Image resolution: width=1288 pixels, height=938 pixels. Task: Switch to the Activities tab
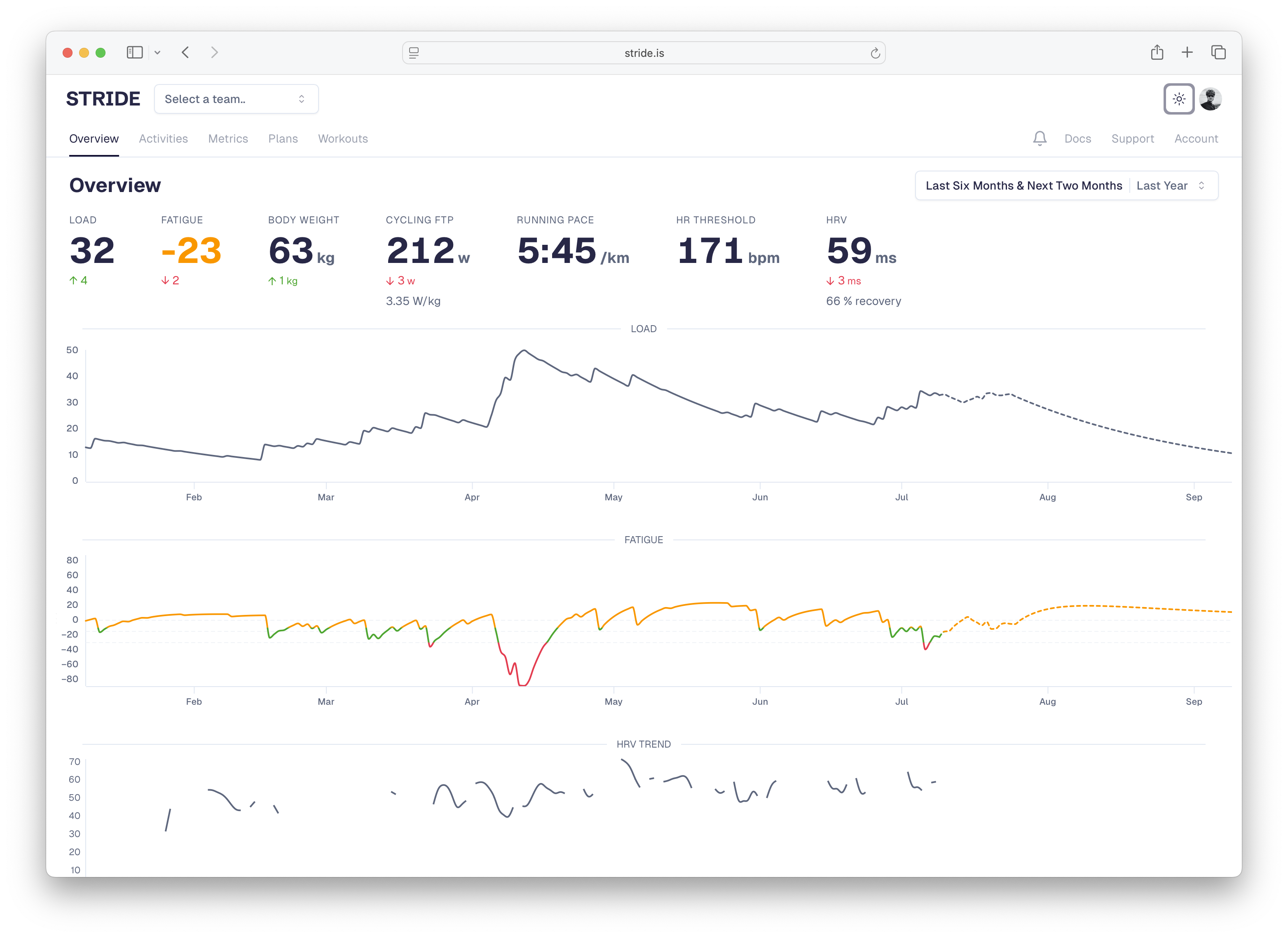pos(163,138)
